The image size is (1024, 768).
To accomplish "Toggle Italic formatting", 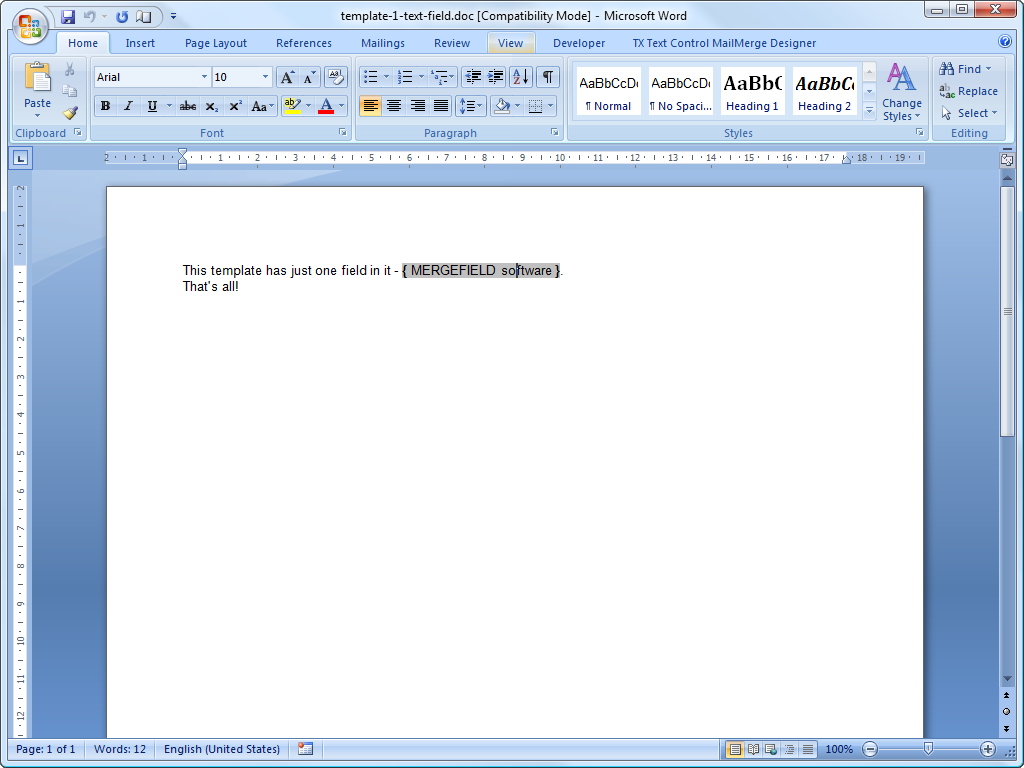I will 128,106.
